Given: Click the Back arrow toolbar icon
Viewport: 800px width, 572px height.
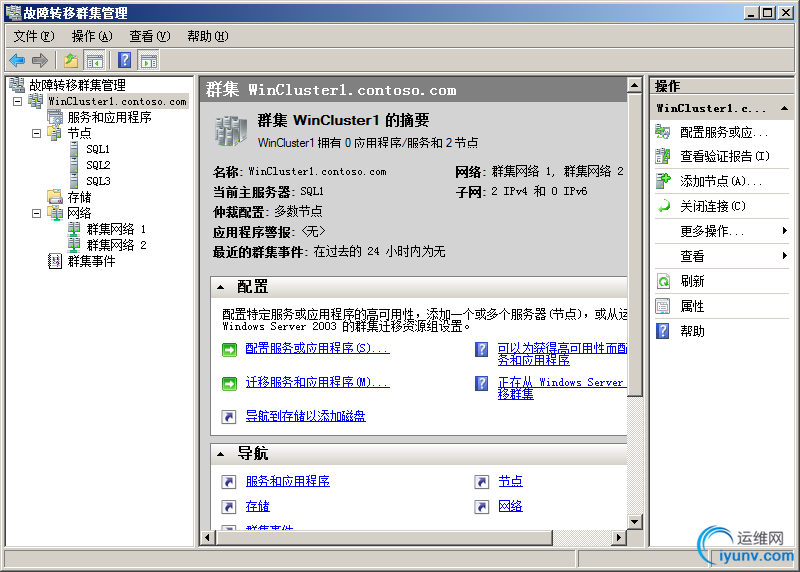Looking at the screenshot, I should coord(17,61).
